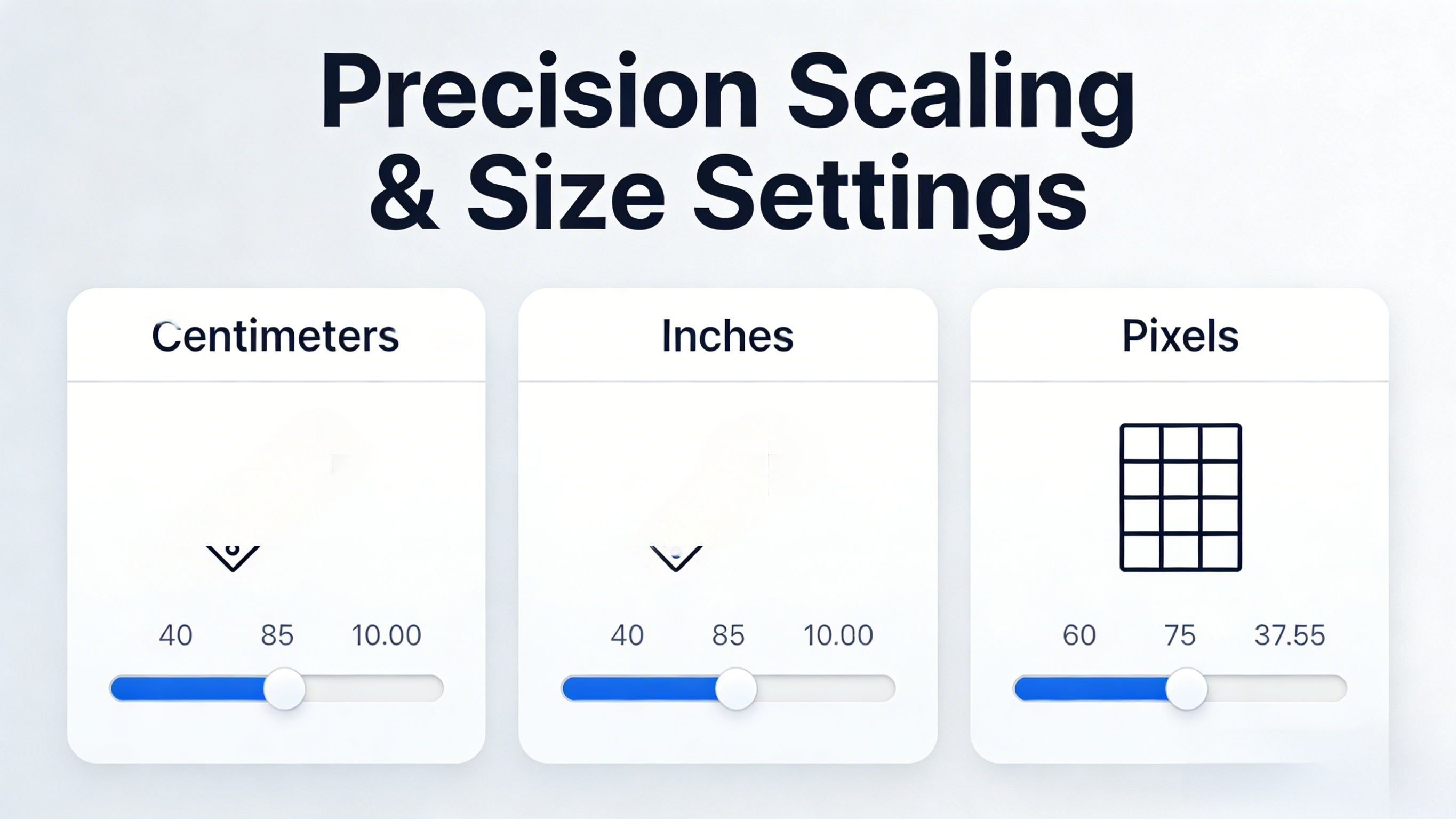Viewport: 1456px width, 819px height.
Task: Click the 85 value in the Centimeters card
Action: coord(277,635)
